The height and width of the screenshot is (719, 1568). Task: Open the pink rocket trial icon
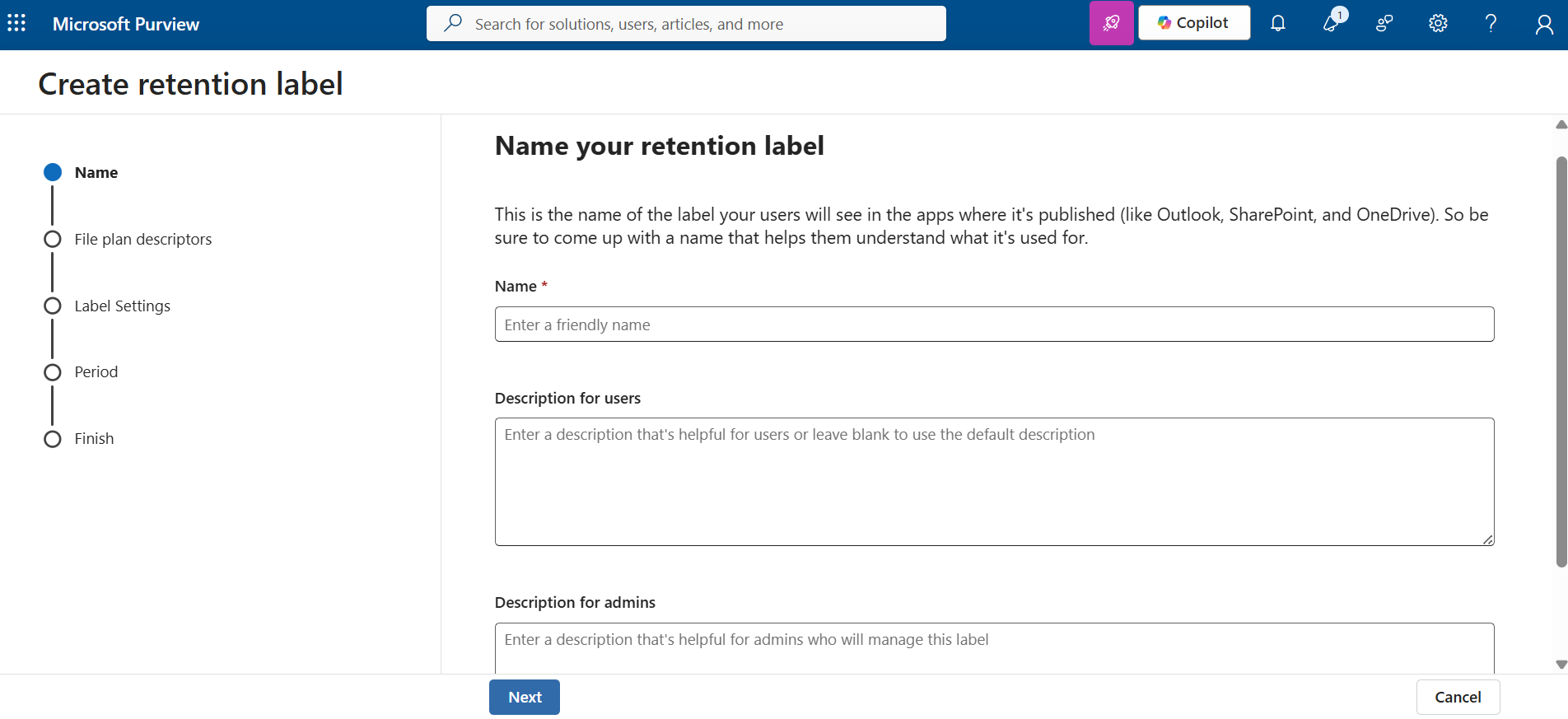click(1111, 23)
